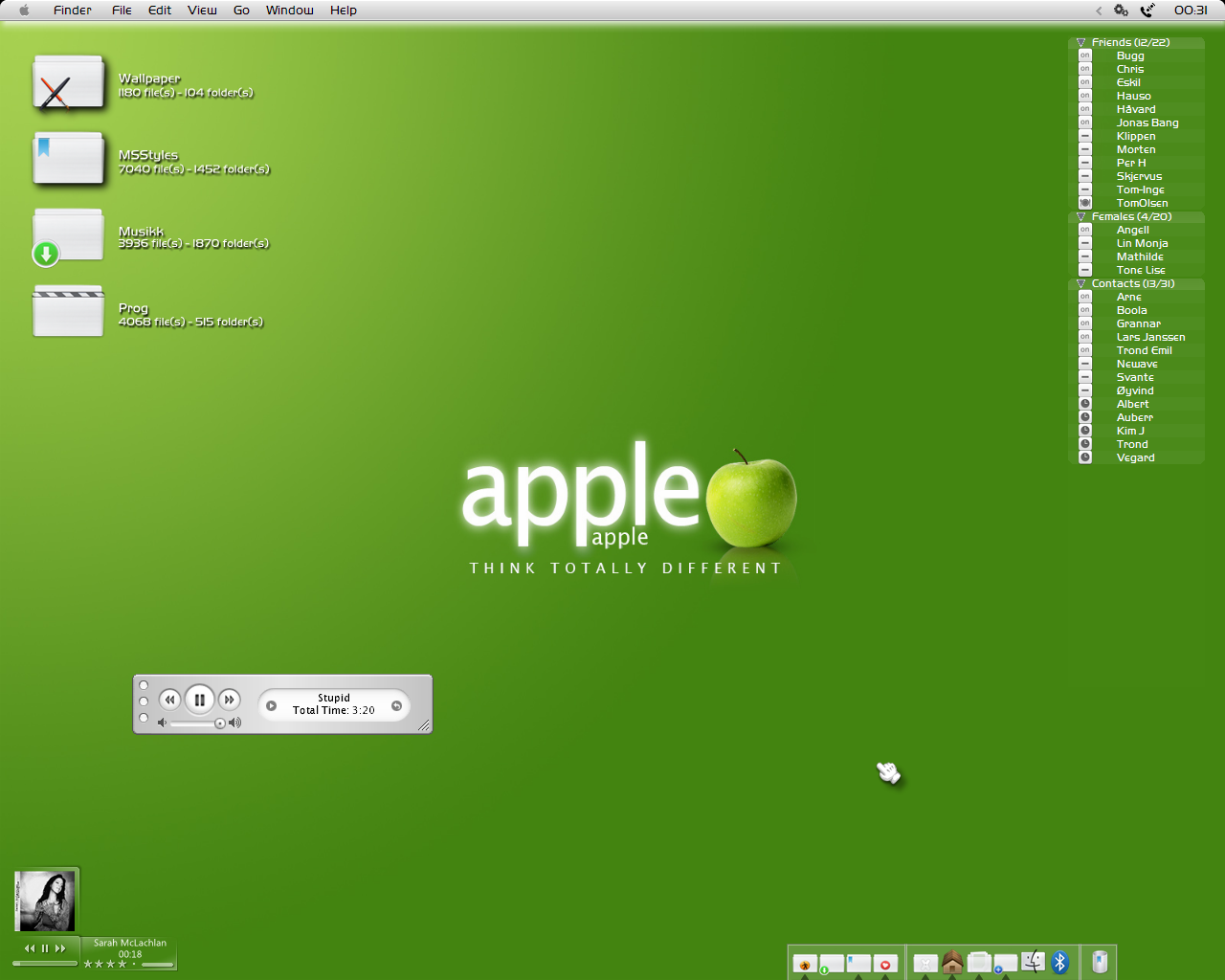The height and width of the screenshot is (980, 1225).
Task: Skip to previous track in iTunes mini player
Action: pyautogui.click(x=169, y=700)
